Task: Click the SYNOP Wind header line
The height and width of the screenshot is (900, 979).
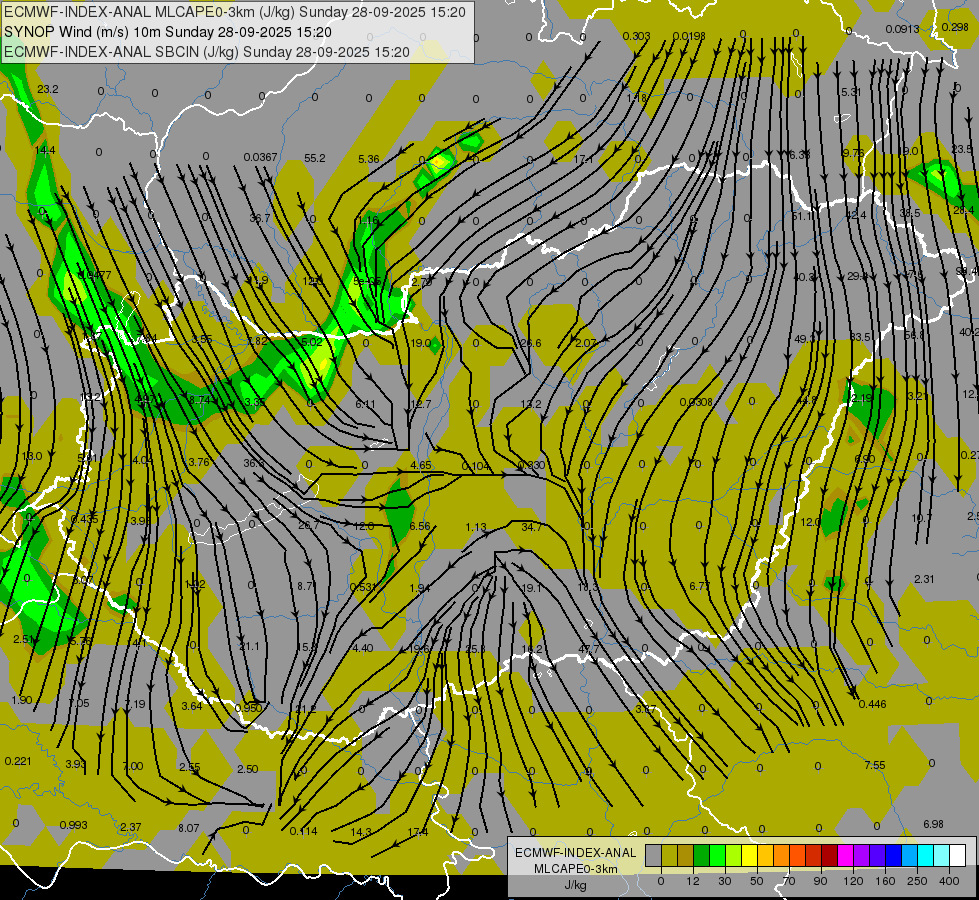Action: click(x=167, y=32)
